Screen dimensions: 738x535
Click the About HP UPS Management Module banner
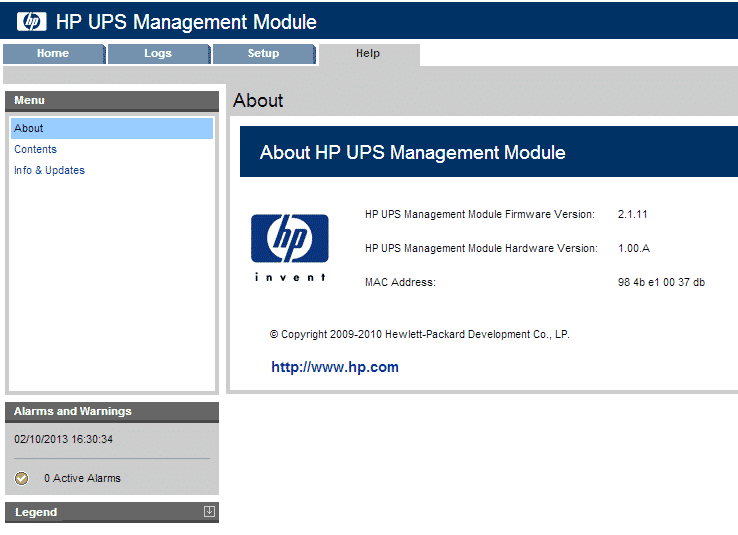click(489, 152)
